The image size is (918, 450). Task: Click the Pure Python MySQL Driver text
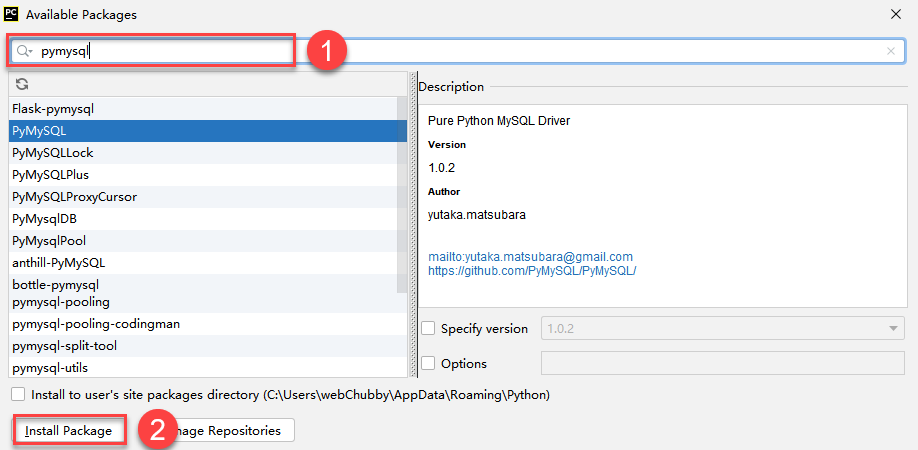(x=499, y=121)
